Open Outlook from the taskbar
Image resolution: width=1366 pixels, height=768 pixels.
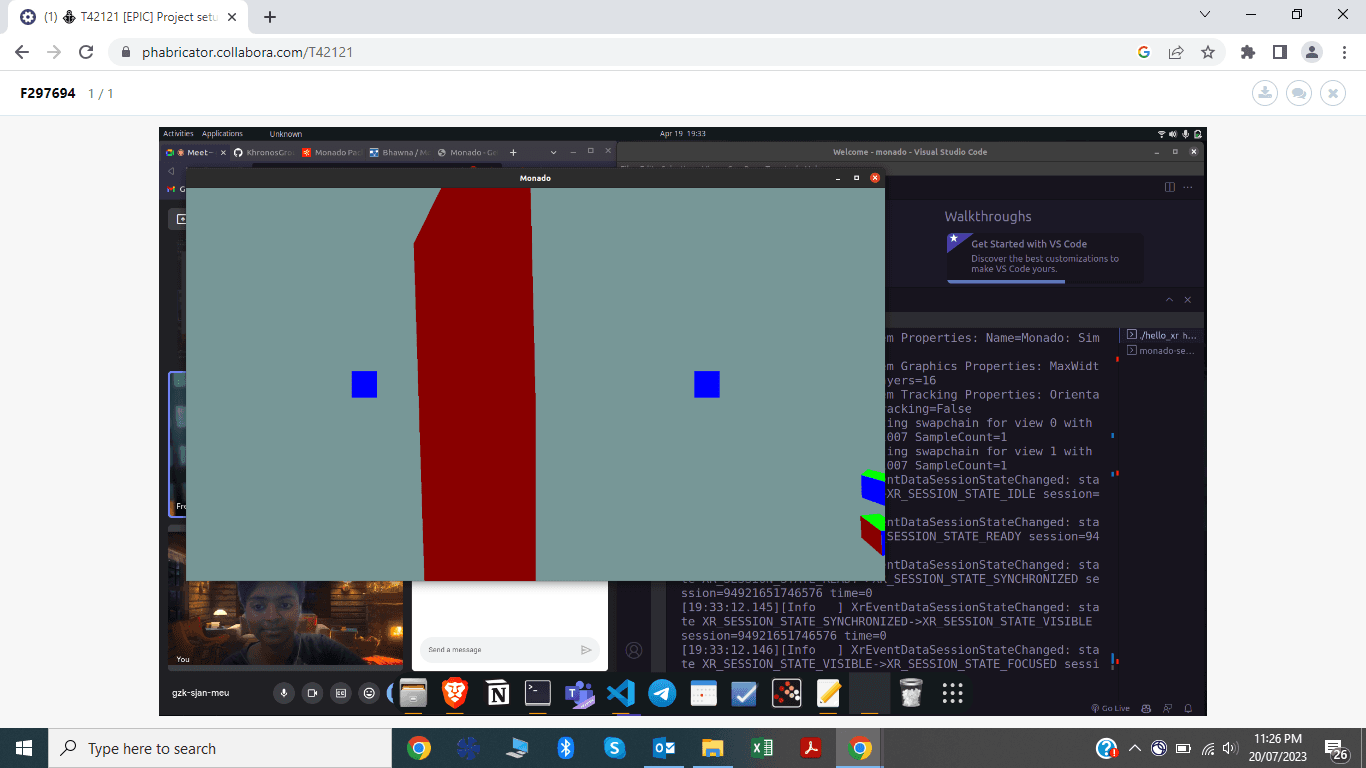tap(663, 748)
